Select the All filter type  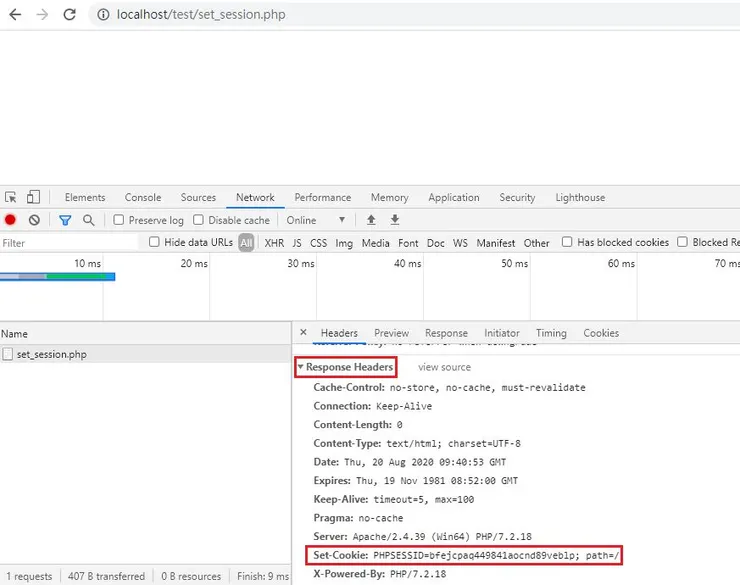click(x=246, y=243)
